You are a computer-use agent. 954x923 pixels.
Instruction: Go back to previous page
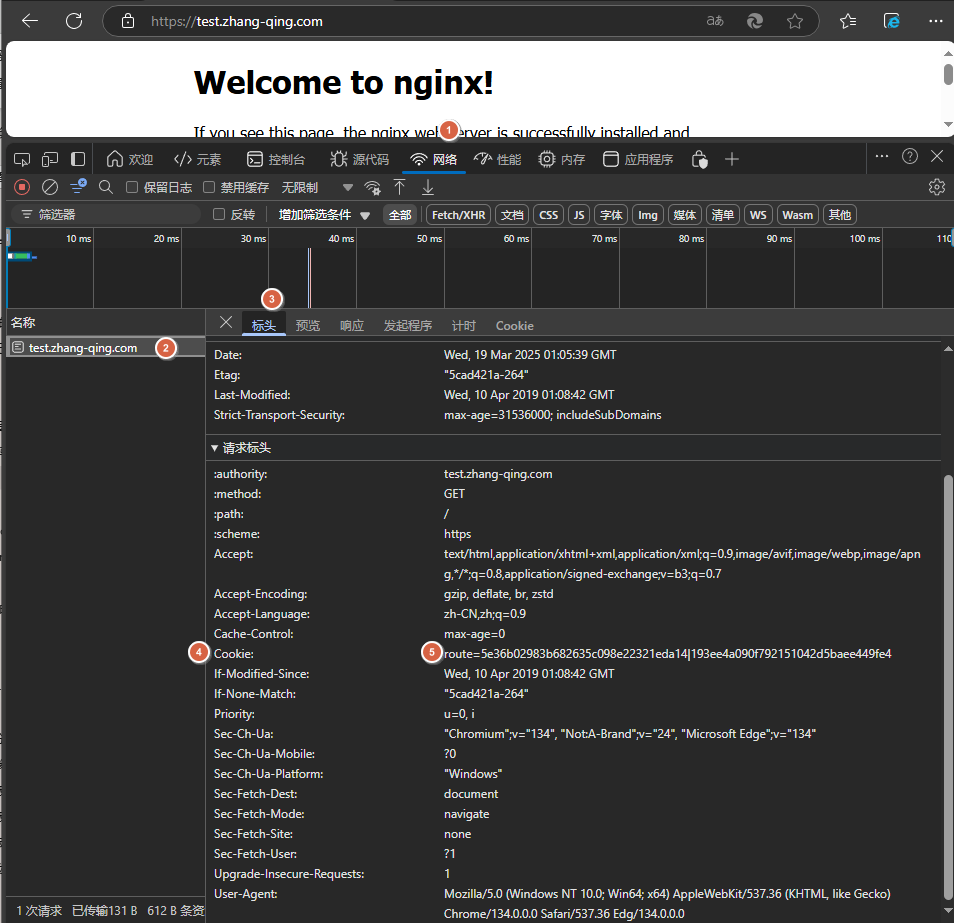pyautogui.click(x=30, y=21)
